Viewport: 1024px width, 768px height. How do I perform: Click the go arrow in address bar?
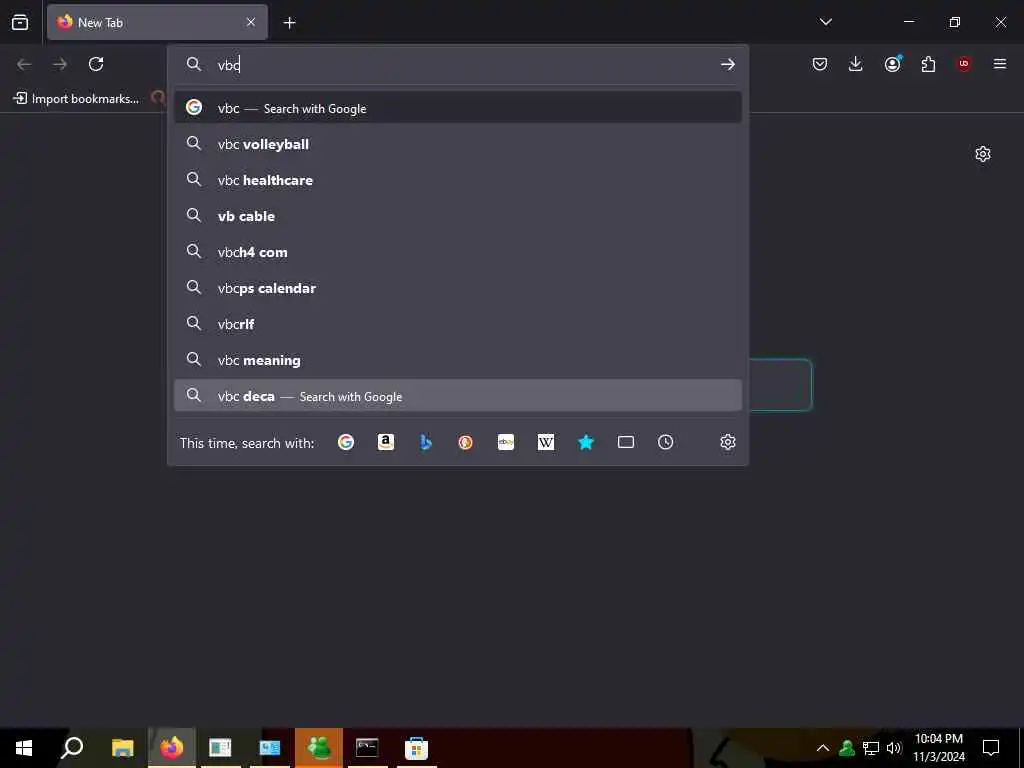[728, 64]
